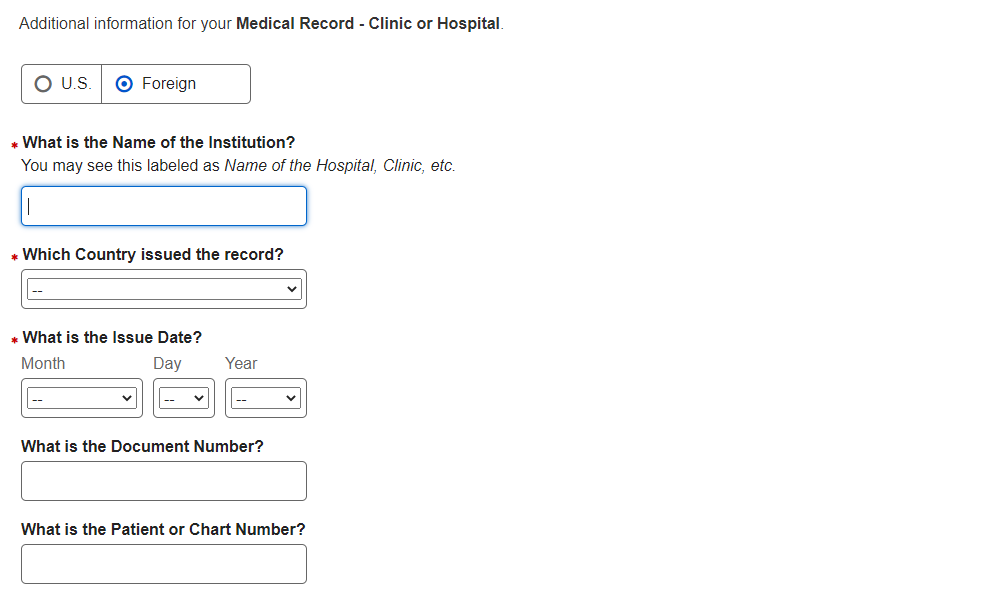Focus the Name of the Institution field
This screenshot has width=987, height=609.
pos(164,206)
